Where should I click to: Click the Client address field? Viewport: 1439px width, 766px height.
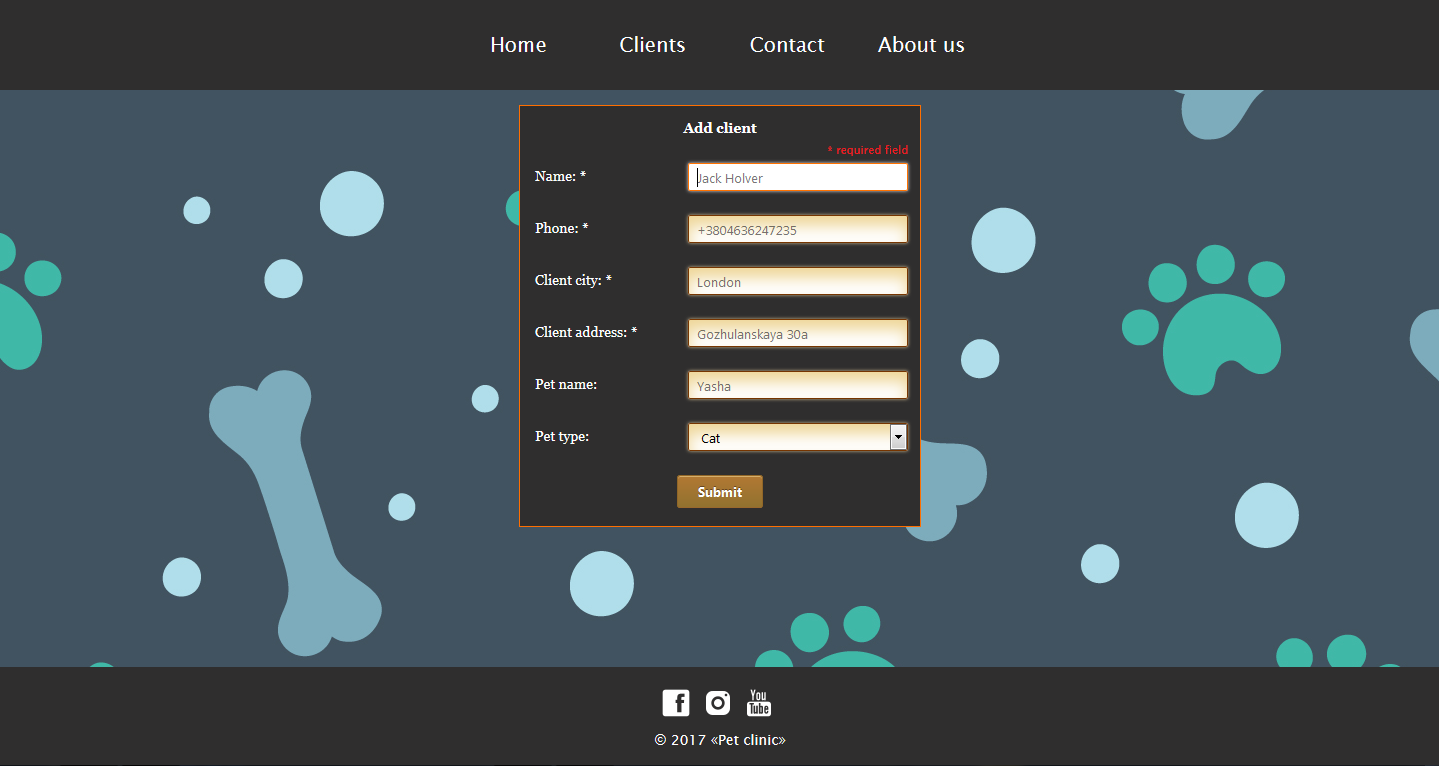[797, 332]
